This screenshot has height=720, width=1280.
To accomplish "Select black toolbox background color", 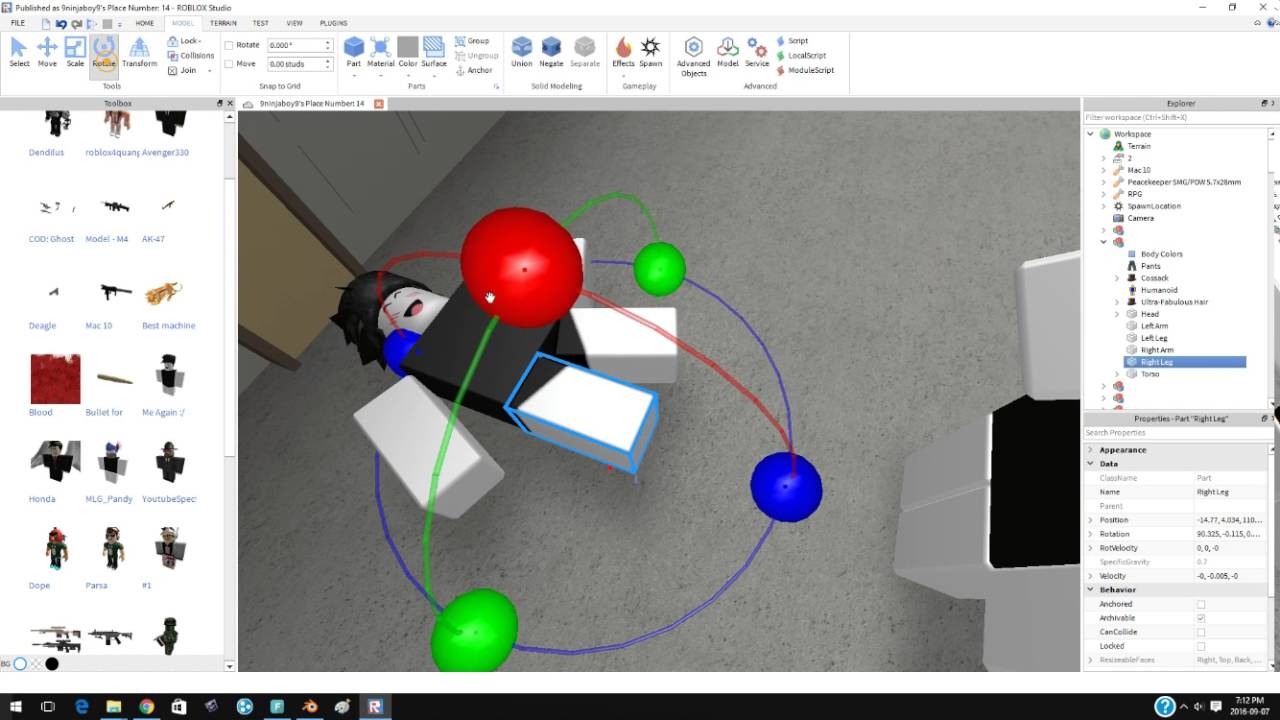I will [x=52, y=663].
